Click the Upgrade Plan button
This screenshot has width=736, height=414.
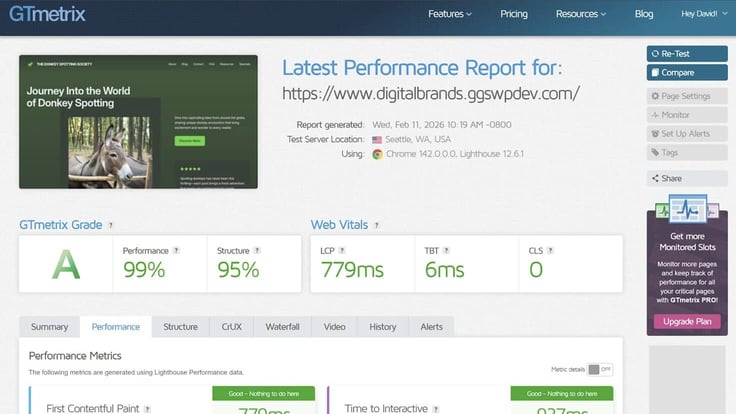coord(687,322)
